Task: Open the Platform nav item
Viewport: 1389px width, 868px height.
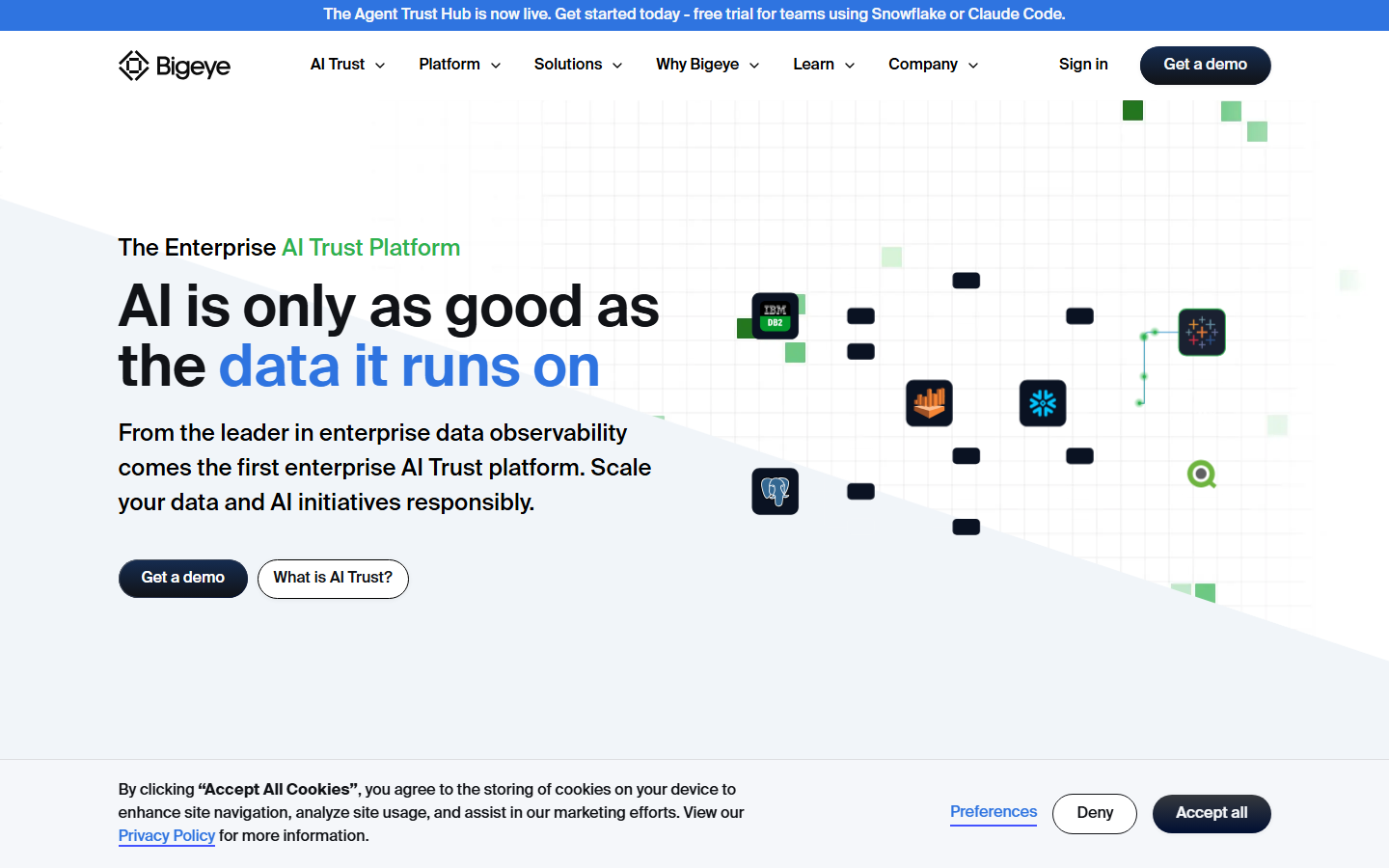Action: click(x=449, y=65)
